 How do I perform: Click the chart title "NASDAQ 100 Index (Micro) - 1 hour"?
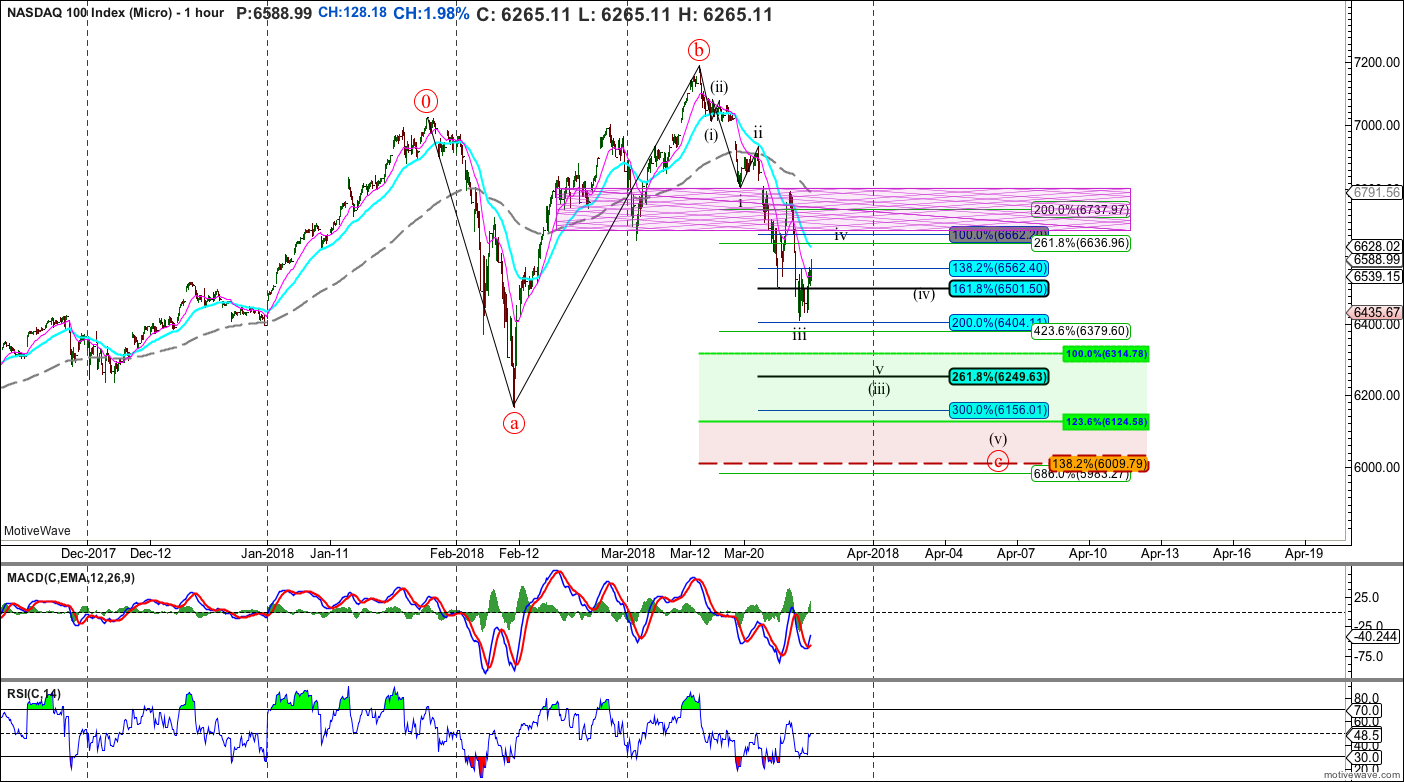[x=115, y=15]
